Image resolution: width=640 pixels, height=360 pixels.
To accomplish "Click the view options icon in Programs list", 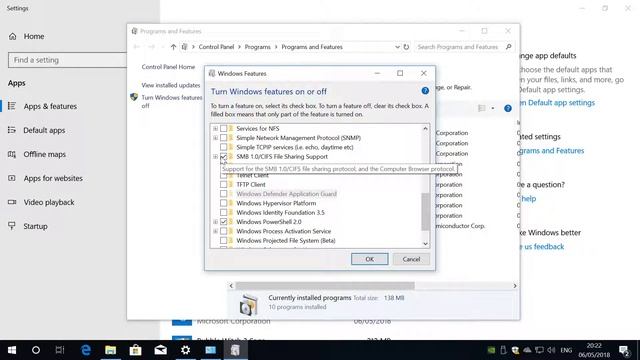I will (x=482, y=108).
